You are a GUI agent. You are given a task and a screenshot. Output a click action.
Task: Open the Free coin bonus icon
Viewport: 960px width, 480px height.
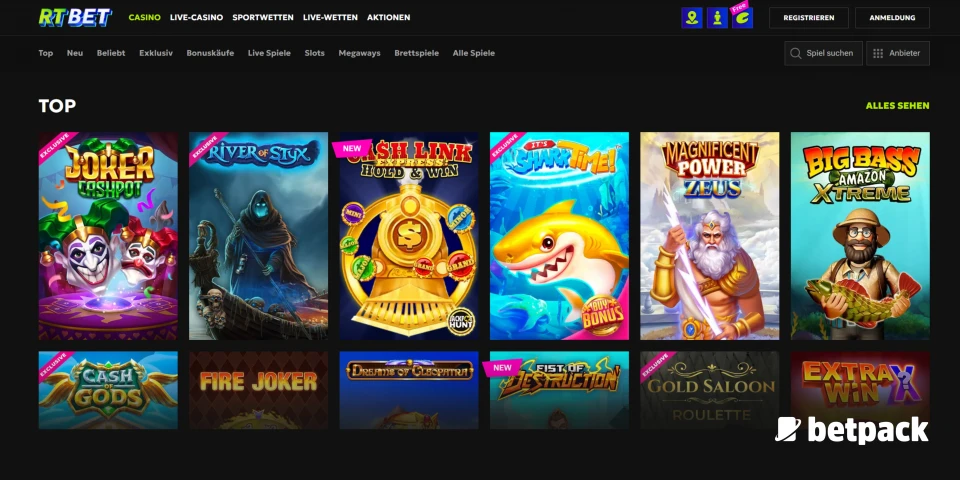742,18
